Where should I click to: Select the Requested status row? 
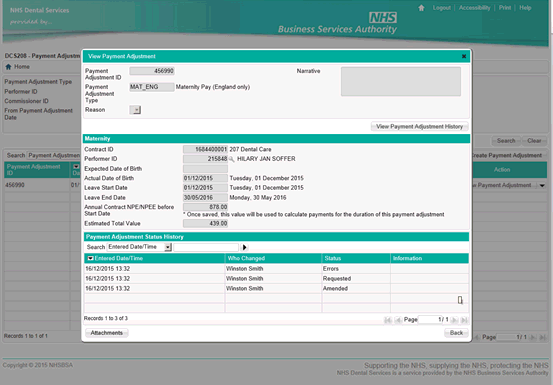(x=276, y=279)
